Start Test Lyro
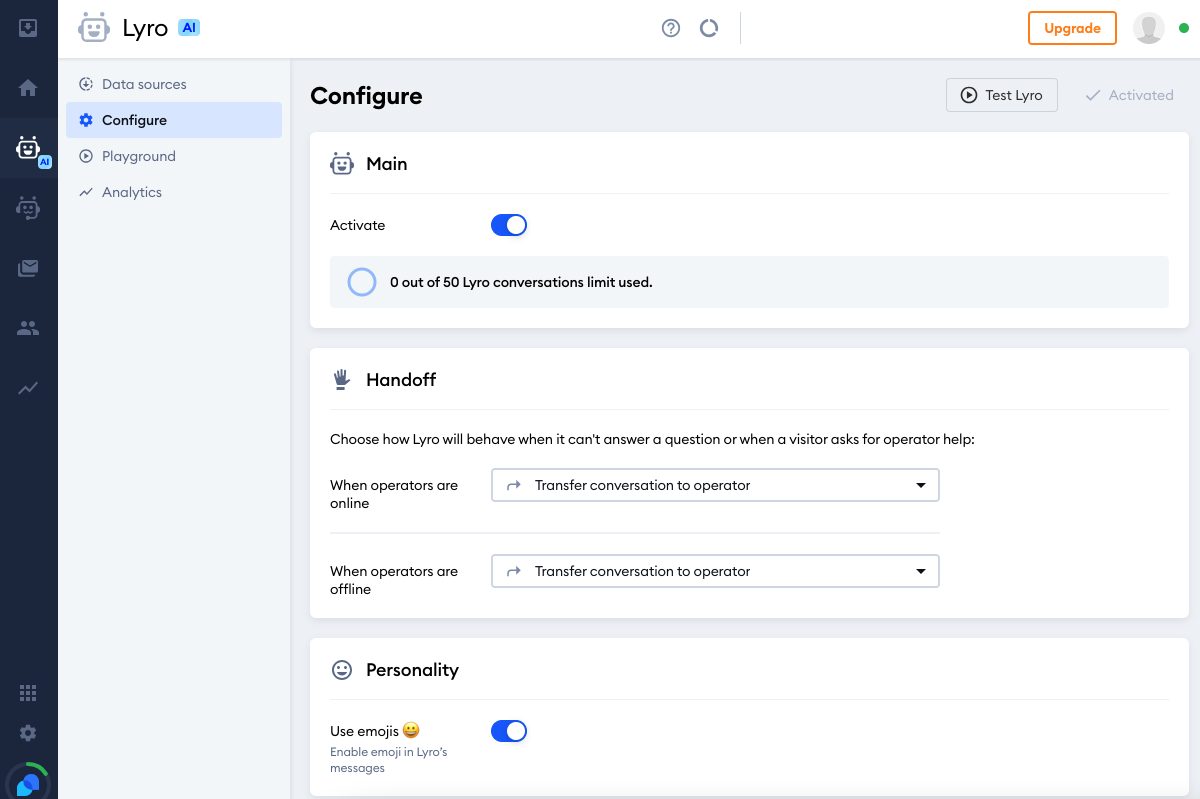 (x=1002, y=95)
